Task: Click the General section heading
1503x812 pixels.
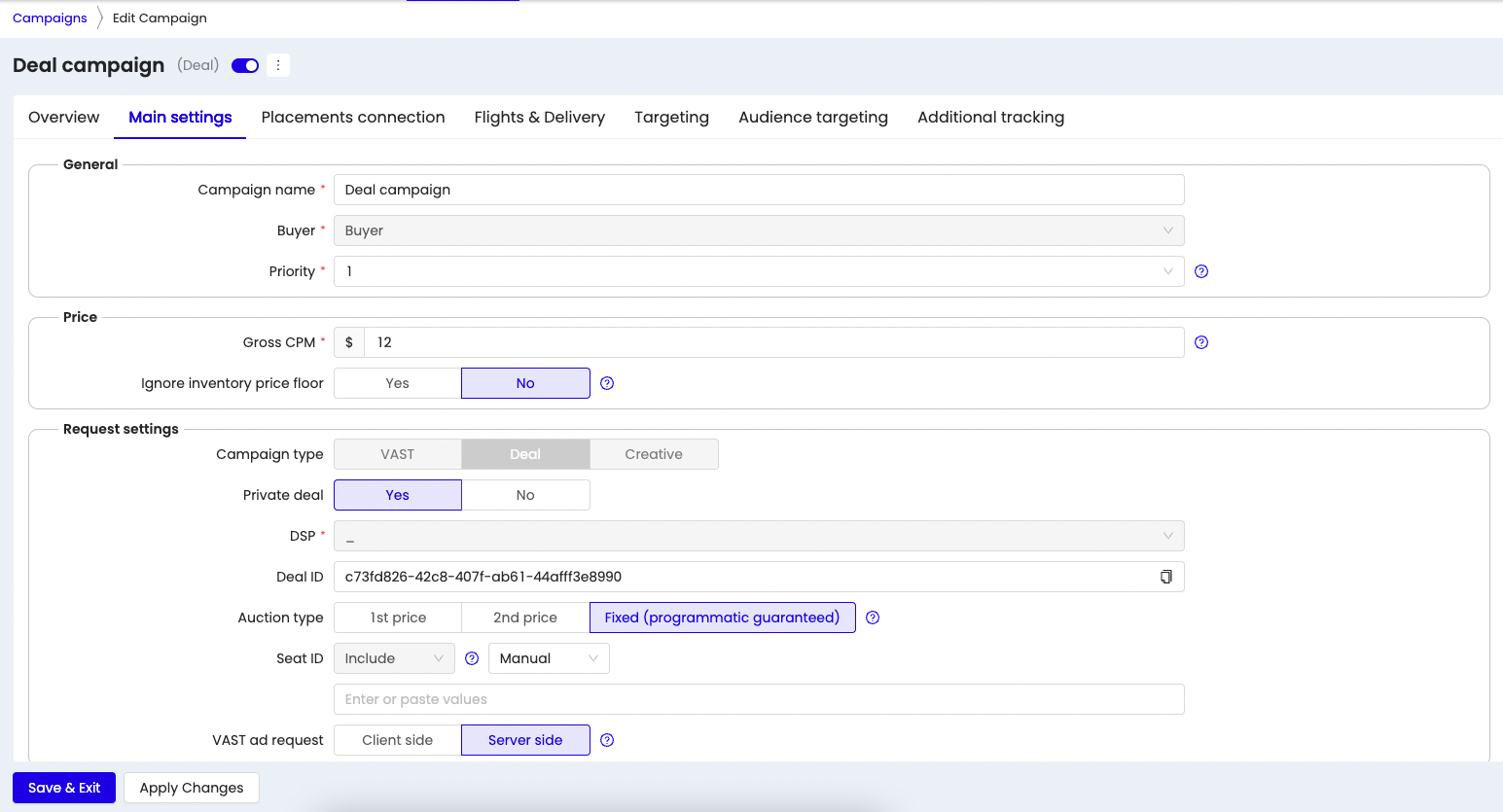Action: tap(90, 164)
